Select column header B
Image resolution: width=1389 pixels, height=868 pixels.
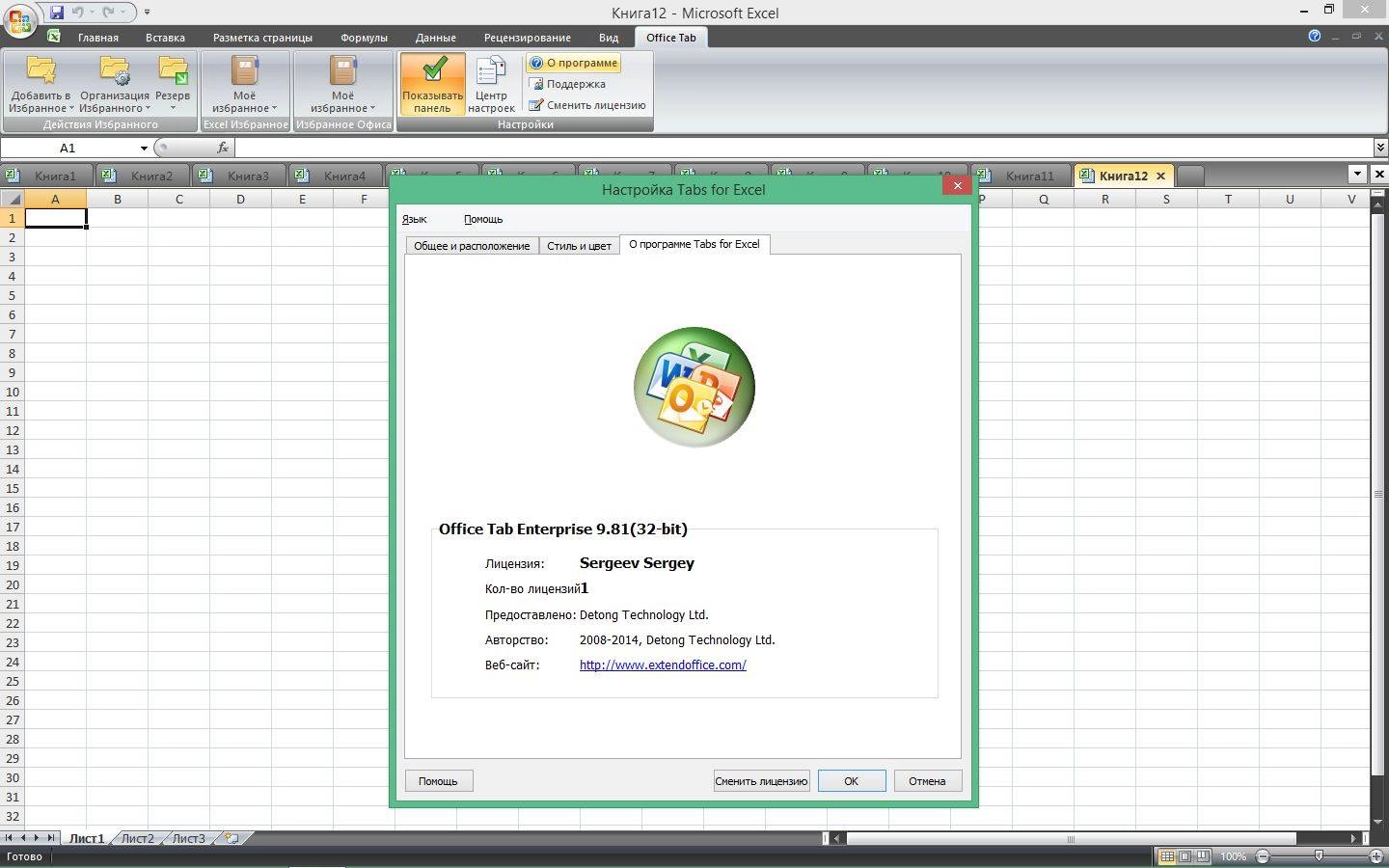click(x=117, y=199)
